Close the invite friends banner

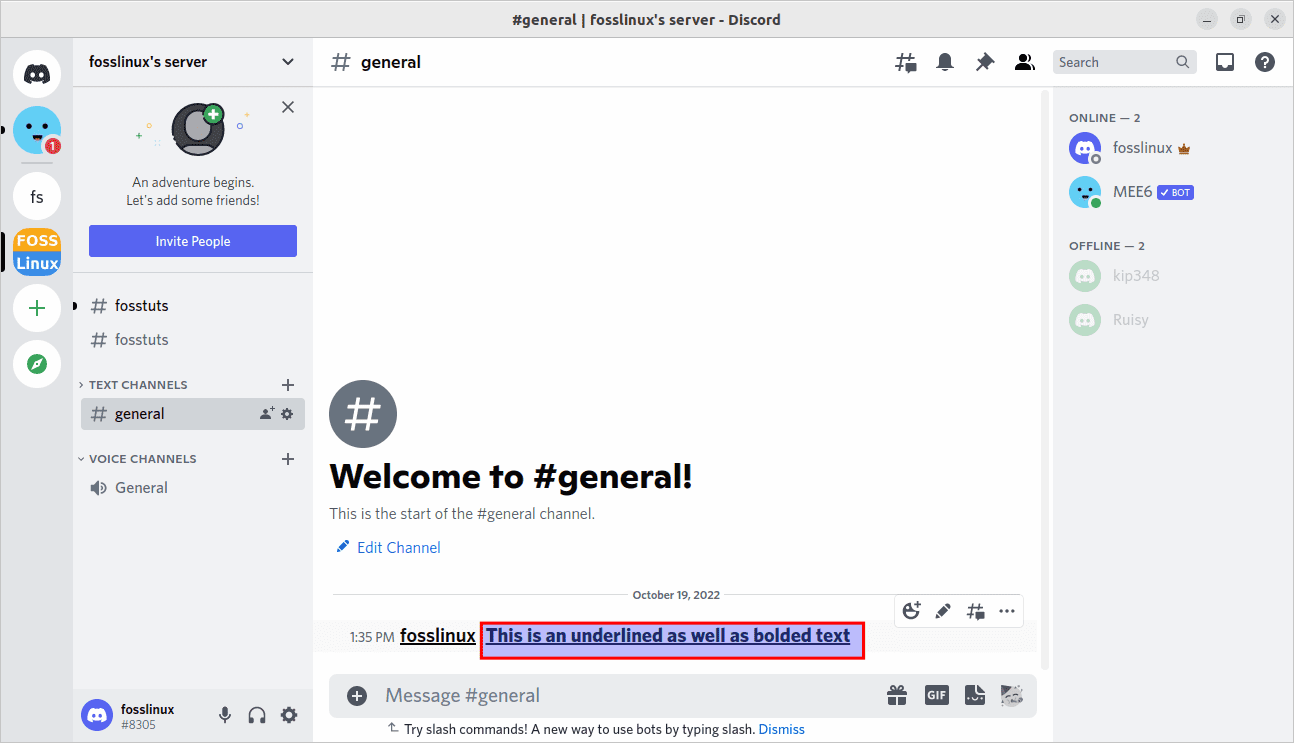tap(288, 107)
